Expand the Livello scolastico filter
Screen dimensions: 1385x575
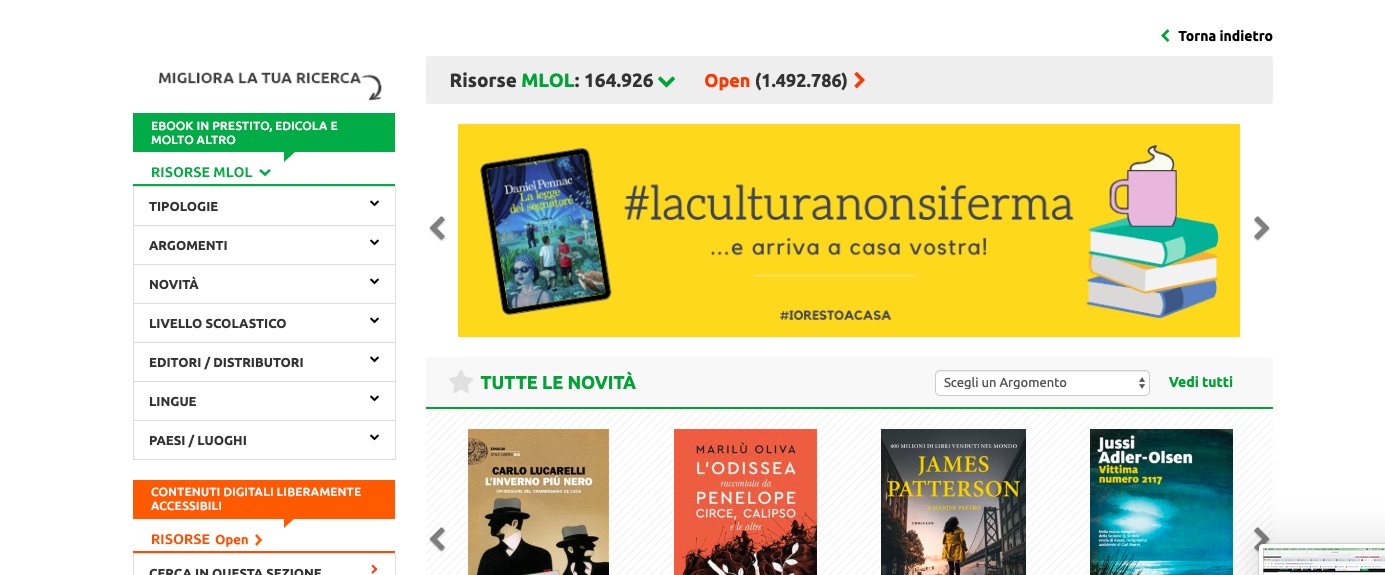pyautogui.click(x=264, y=323)
